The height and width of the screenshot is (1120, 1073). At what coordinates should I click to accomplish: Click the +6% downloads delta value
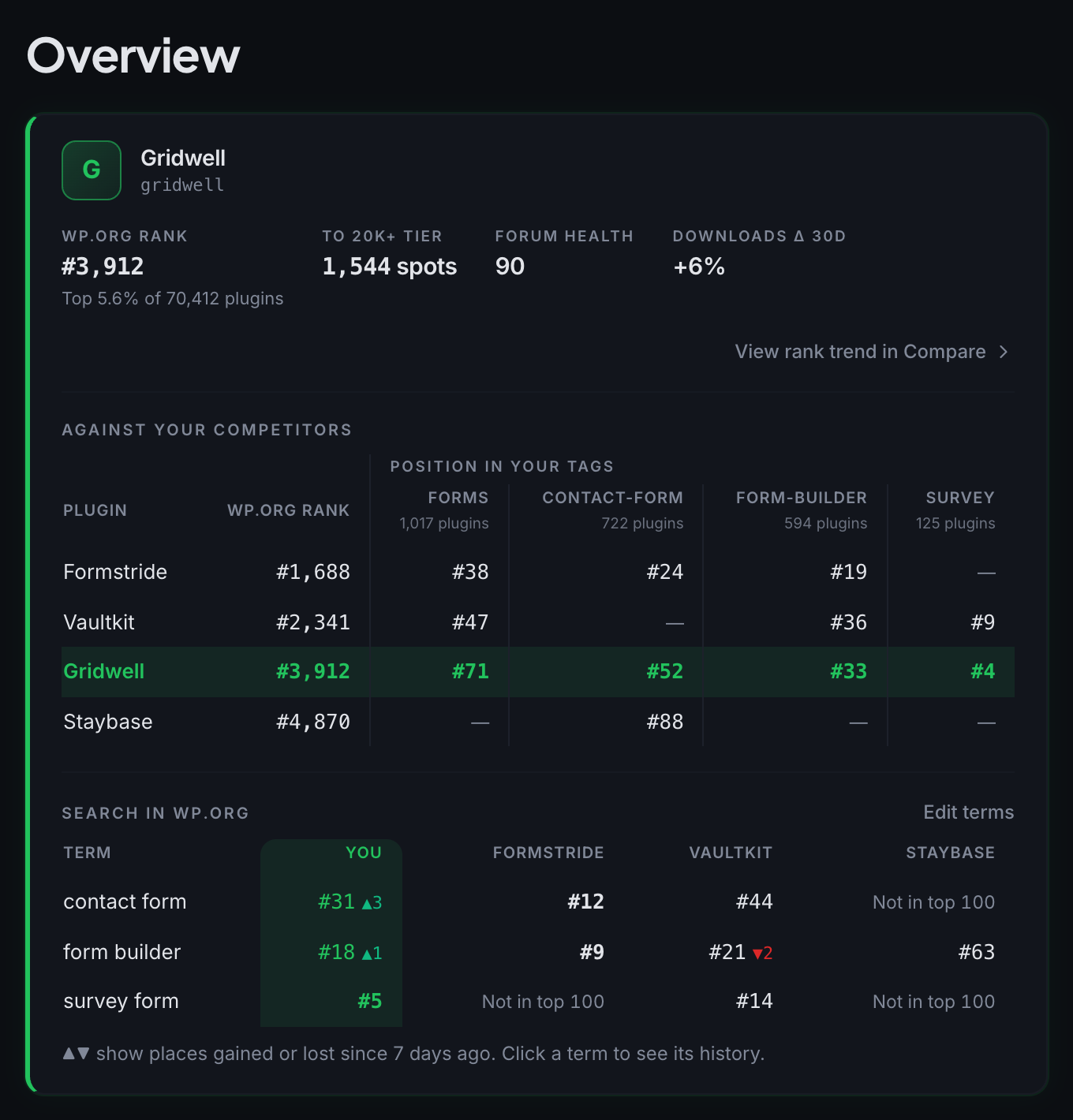point(698,267)
